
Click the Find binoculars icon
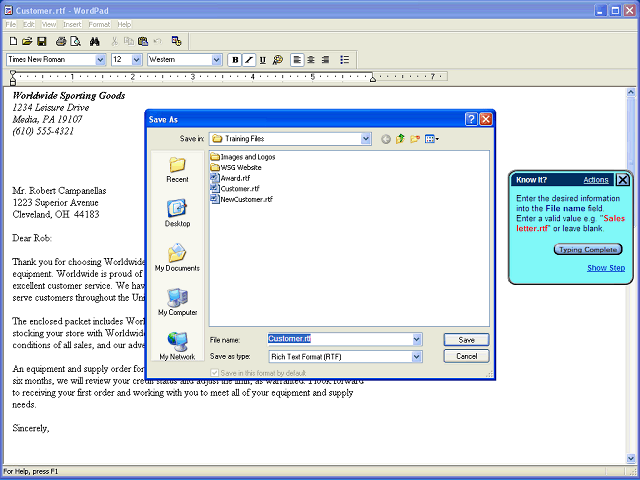(x=95, y=41)
